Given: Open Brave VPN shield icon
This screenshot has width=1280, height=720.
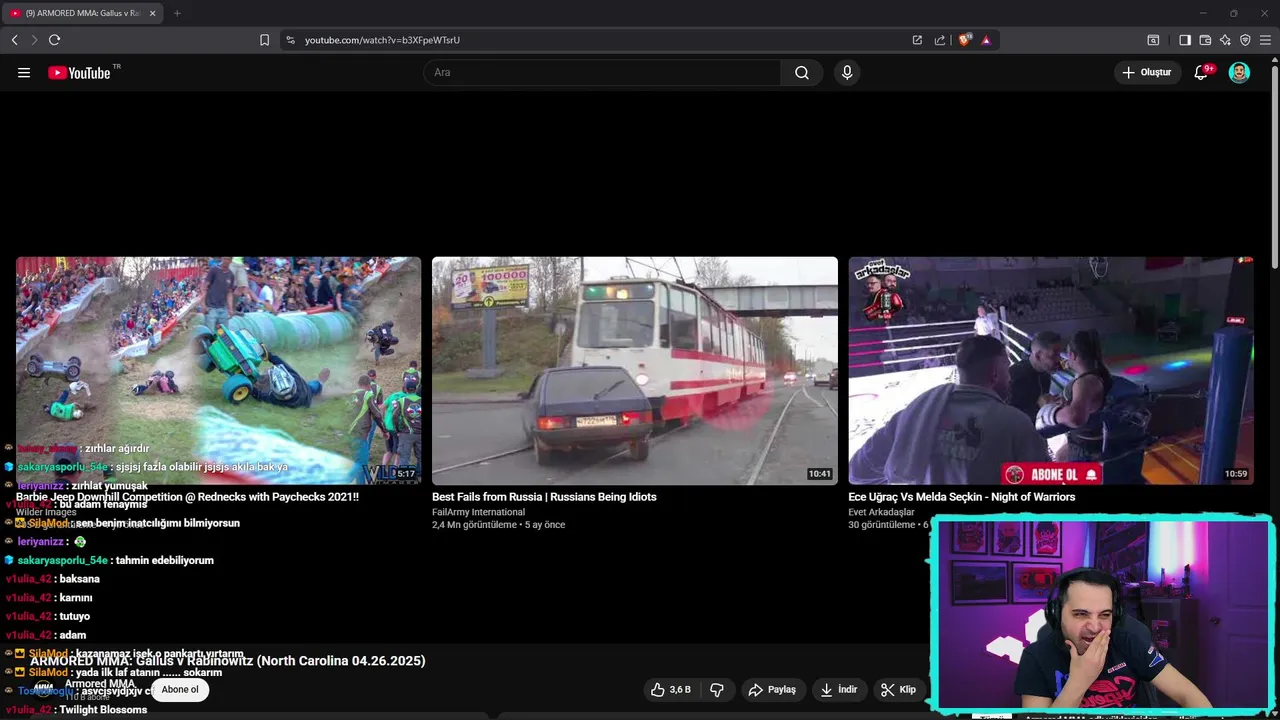Looking at the screenshot, I should click(1245, 40).
